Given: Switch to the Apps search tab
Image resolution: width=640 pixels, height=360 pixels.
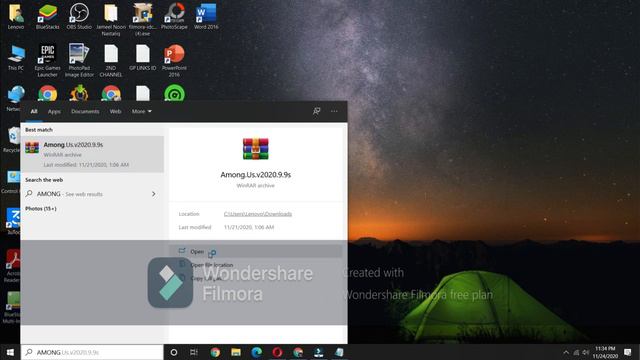Looking at the screenshot, I should 54,111.
